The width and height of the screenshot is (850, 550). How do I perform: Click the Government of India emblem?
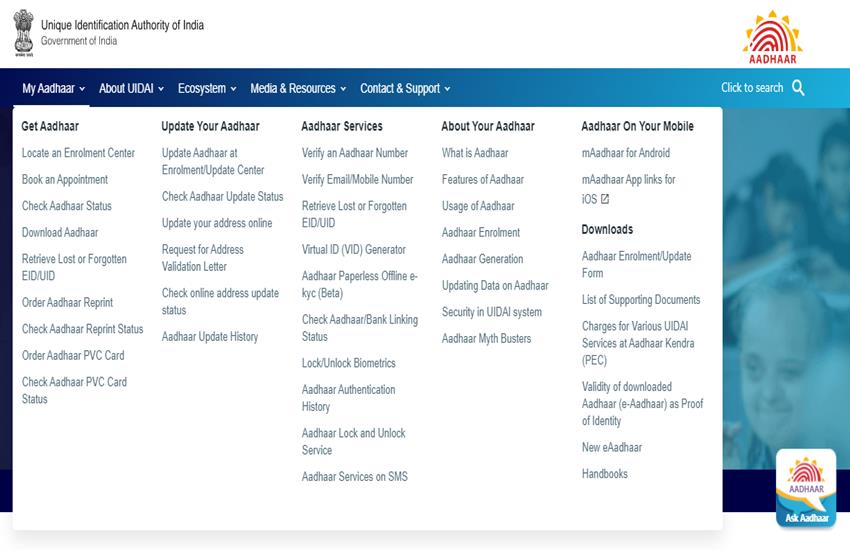click(x=23, y=32)
